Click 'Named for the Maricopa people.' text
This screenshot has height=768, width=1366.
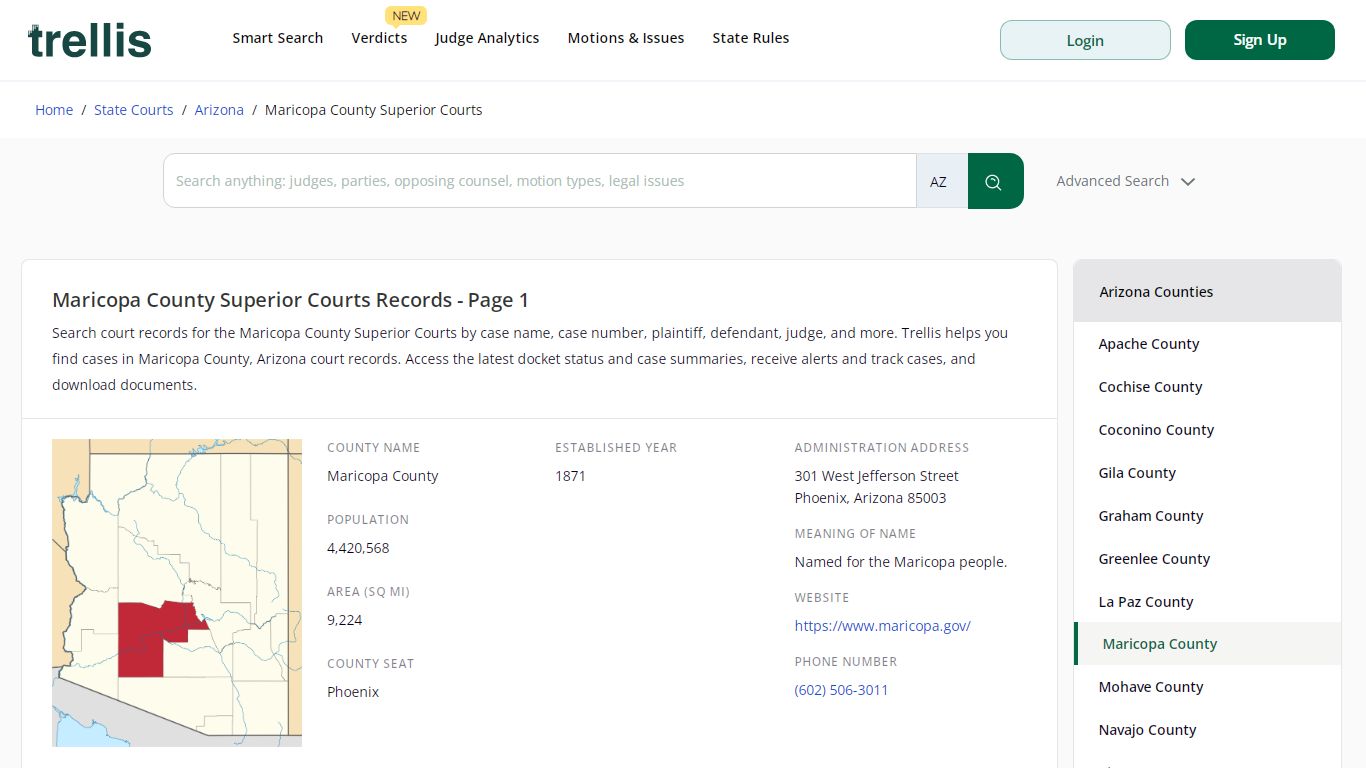(x=901, y=562)
